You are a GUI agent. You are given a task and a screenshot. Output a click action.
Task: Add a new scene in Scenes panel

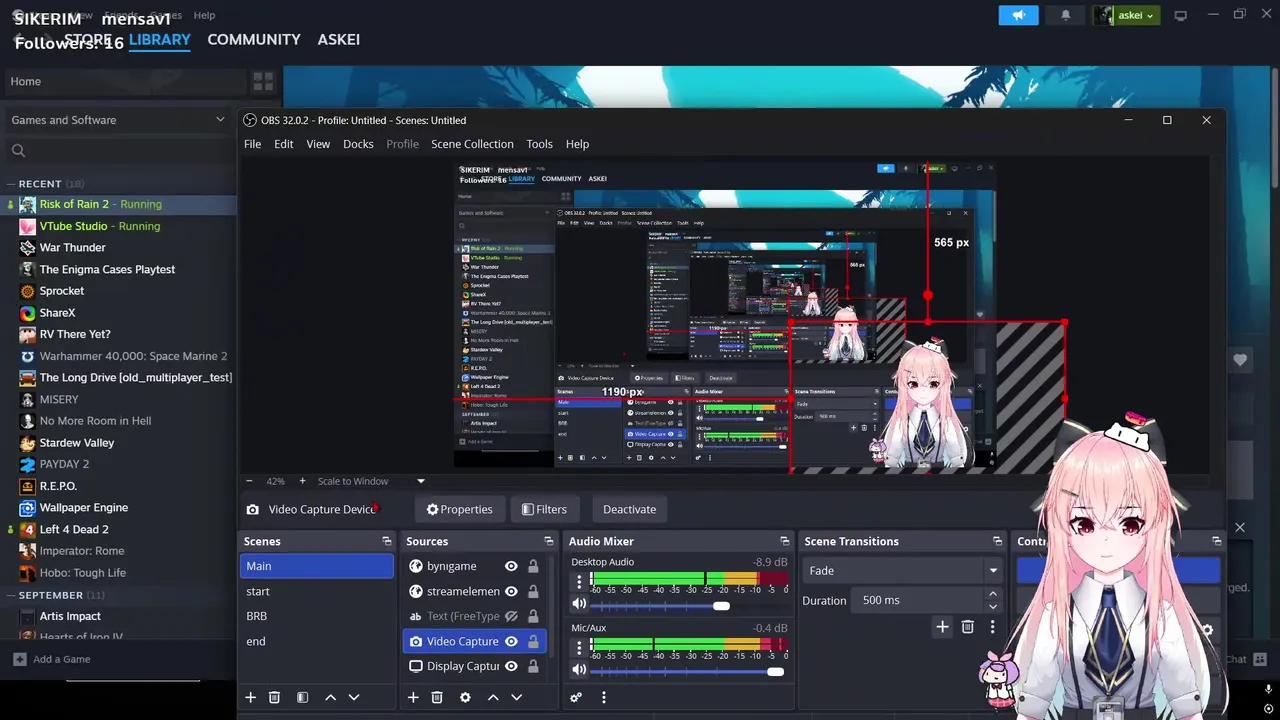(x=251, y=697)
